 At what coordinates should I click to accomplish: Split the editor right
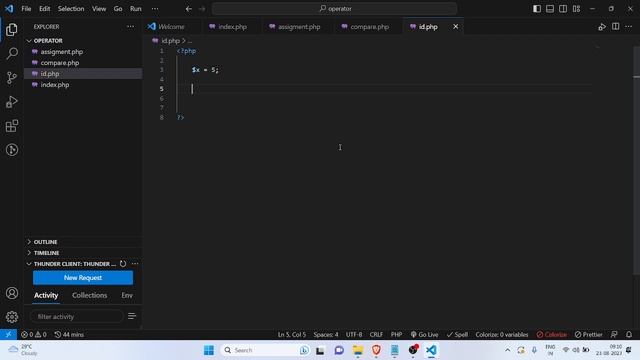pos(616,27)
